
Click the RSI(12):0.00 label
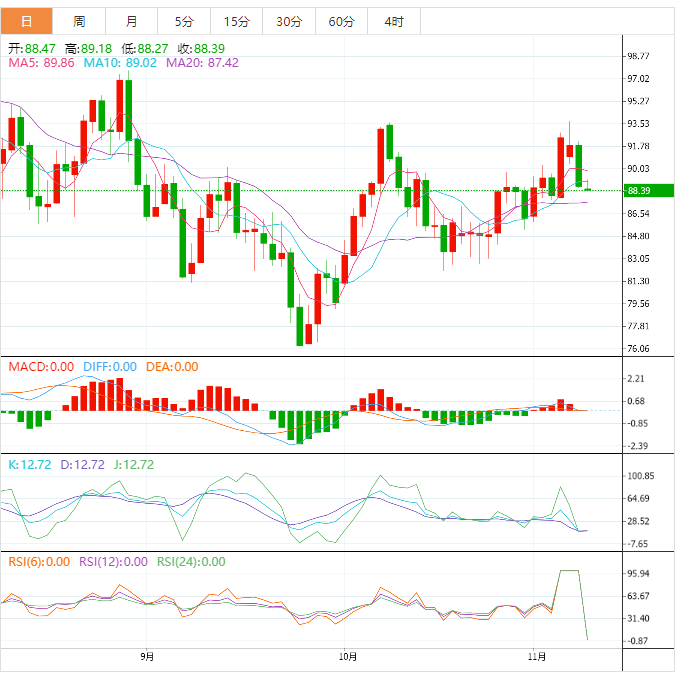(x=113, y=562)
